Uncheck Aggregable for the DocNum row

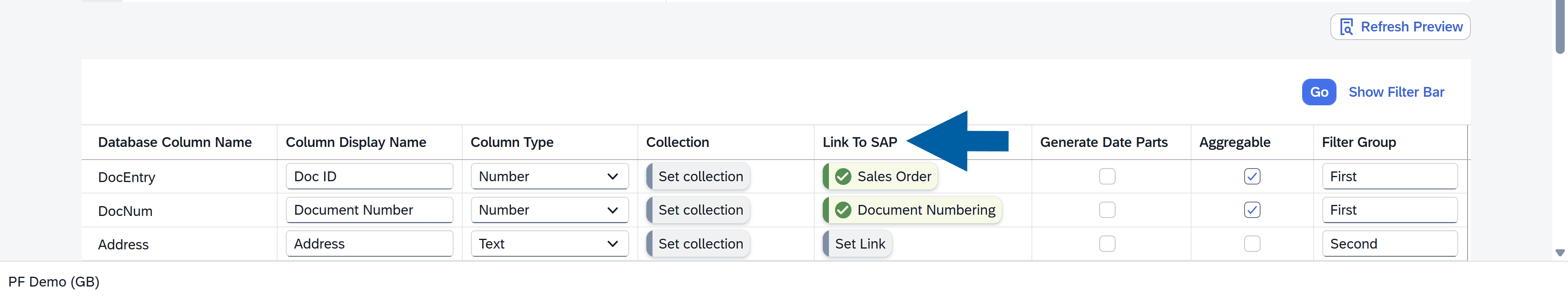point(1252,210)
